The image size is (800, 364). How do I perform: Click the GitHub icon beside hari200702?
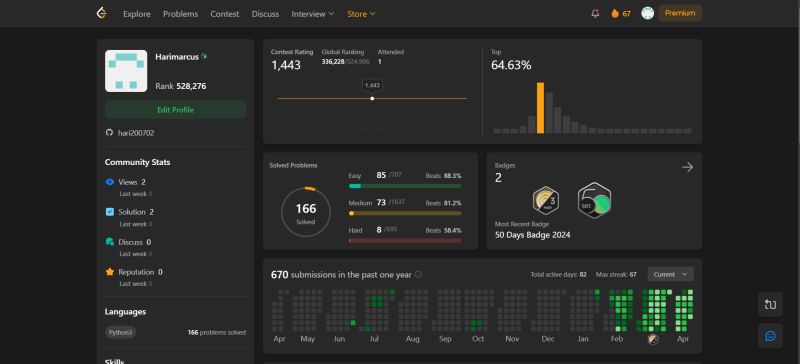click(x=109, y=133)
